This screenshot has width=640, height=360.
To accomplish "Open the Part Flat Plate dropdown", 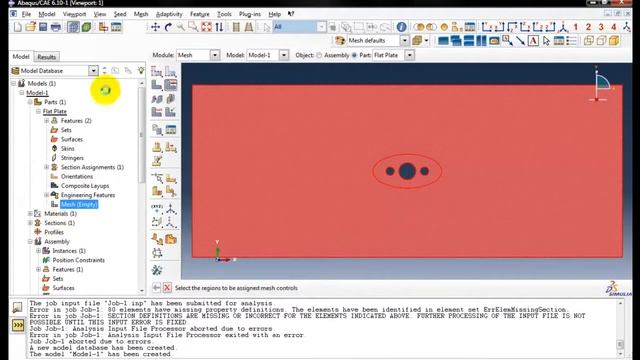I will [x=409, y=55].
